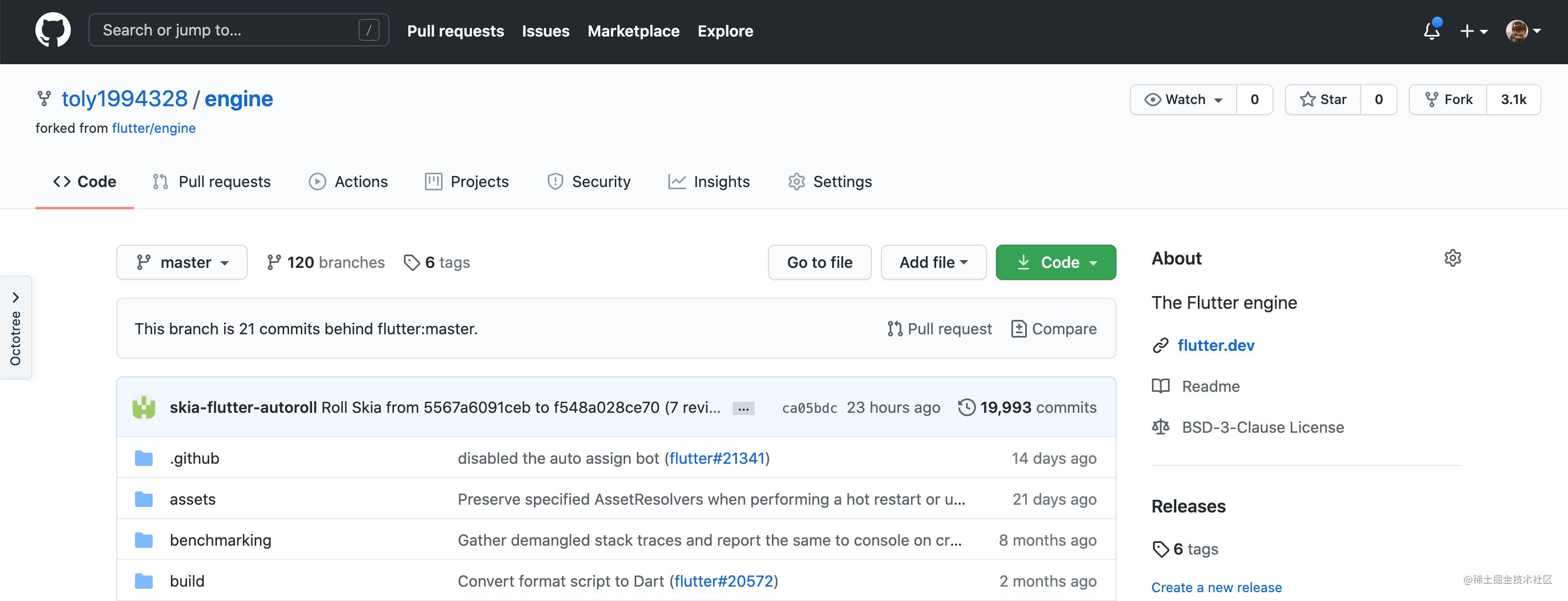The image size is (1568, 601).
Task: Open the Gather demangled stack traces commit
Action: tap(709, 540)
